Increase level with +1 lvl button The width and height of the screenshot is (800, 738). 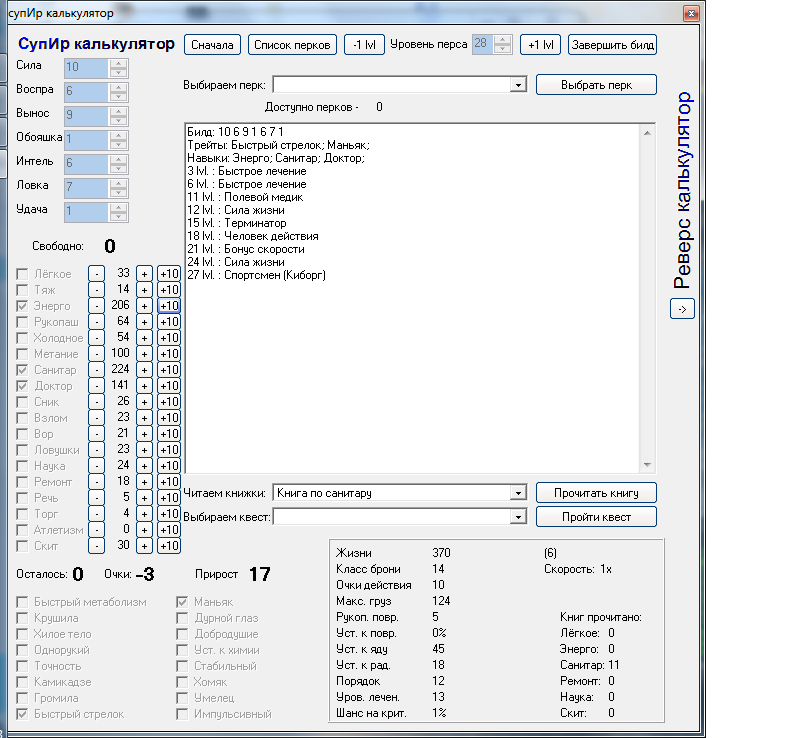(x=540, y=45)
